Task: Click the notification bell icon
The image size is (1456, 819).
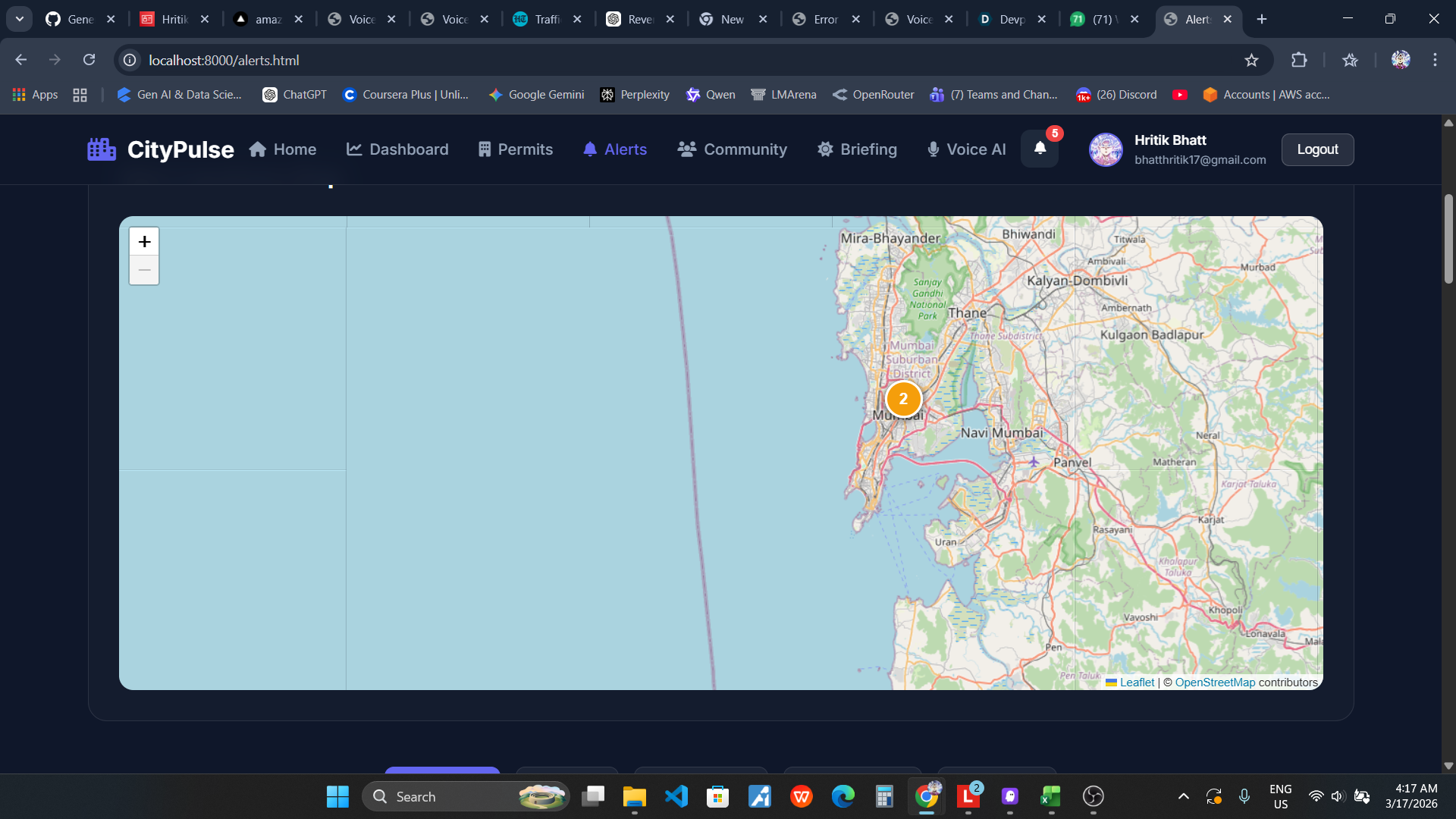Action: click(x=1040, y=149)
